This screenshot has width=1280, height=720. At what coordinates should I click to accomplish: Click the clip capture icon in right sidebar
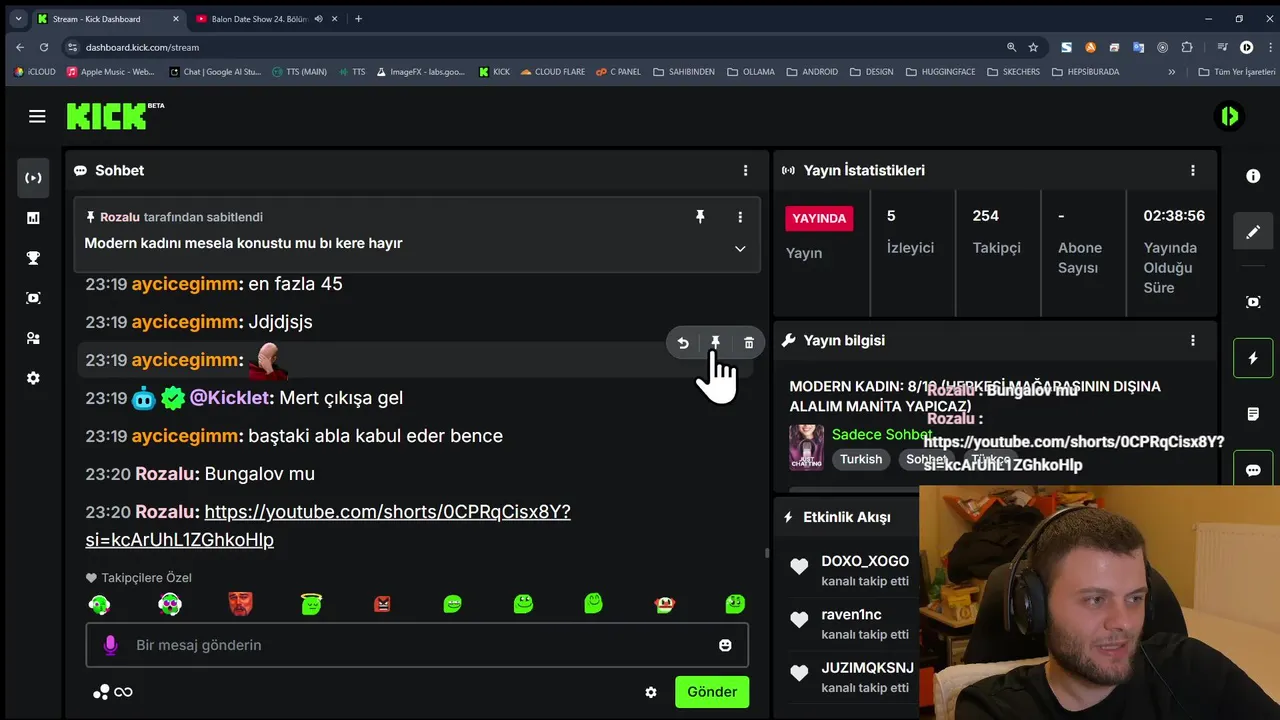pyautogui.click(x=1253, y=302)
